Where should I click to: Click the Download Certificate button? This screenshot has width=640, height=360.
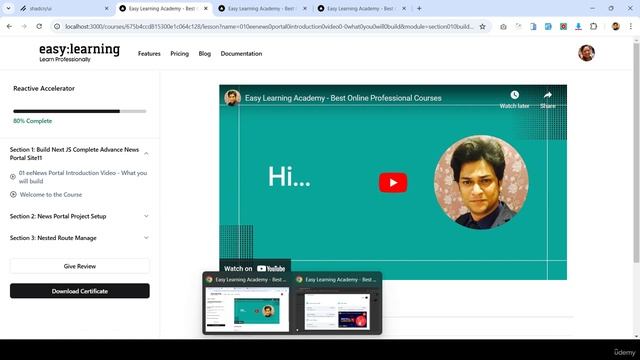tap(80, 291)
